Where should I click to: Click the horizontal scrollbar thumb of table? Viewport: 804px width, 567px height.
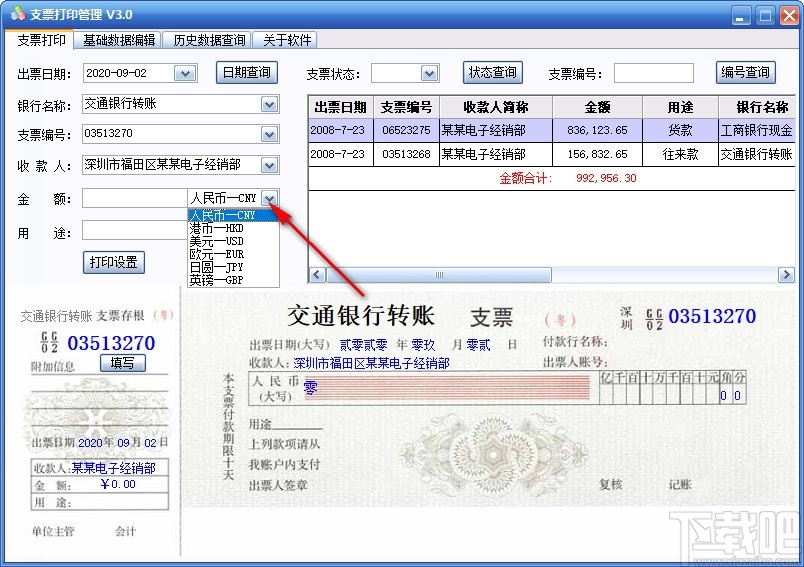[x=439, y=275]
